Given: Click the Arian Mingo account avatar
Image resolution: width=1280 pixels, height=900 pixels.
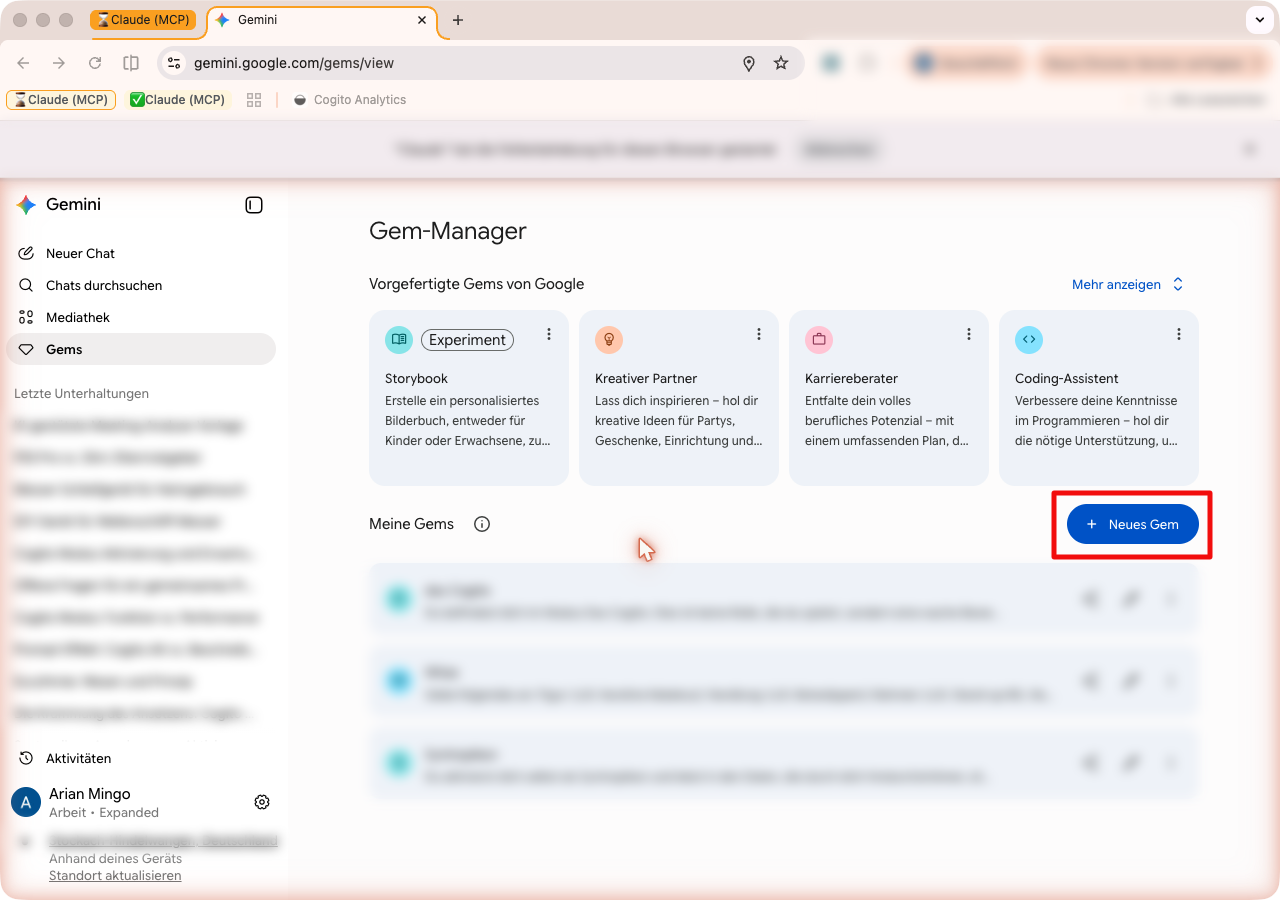Looking at the screenshot, I should pyautogui.click(x=26, y=802).
